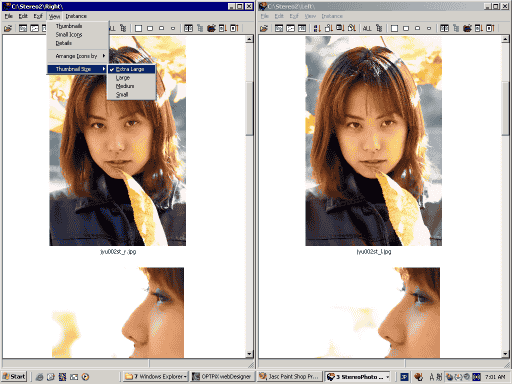Image resolution: width=512 pixels, height=384 pixels.
Task: Open StereoPhoto taskbar group dropdown
Action: 387,377
